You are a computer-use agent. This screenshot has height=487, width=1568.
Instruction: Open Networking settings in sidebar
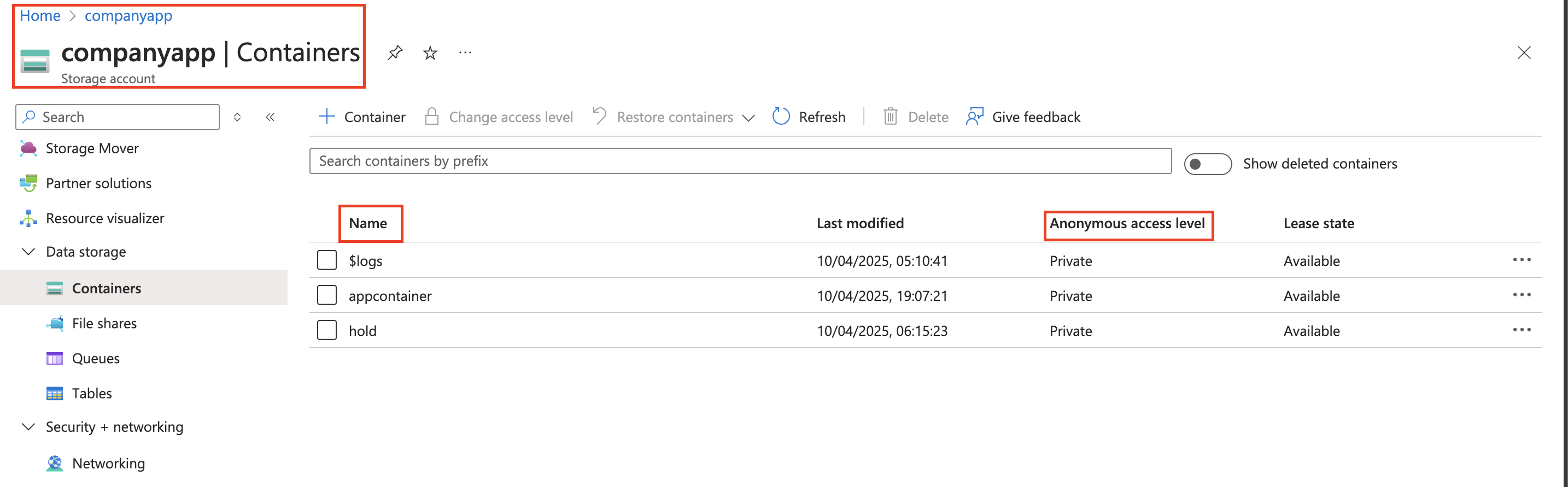coord(108,463)
